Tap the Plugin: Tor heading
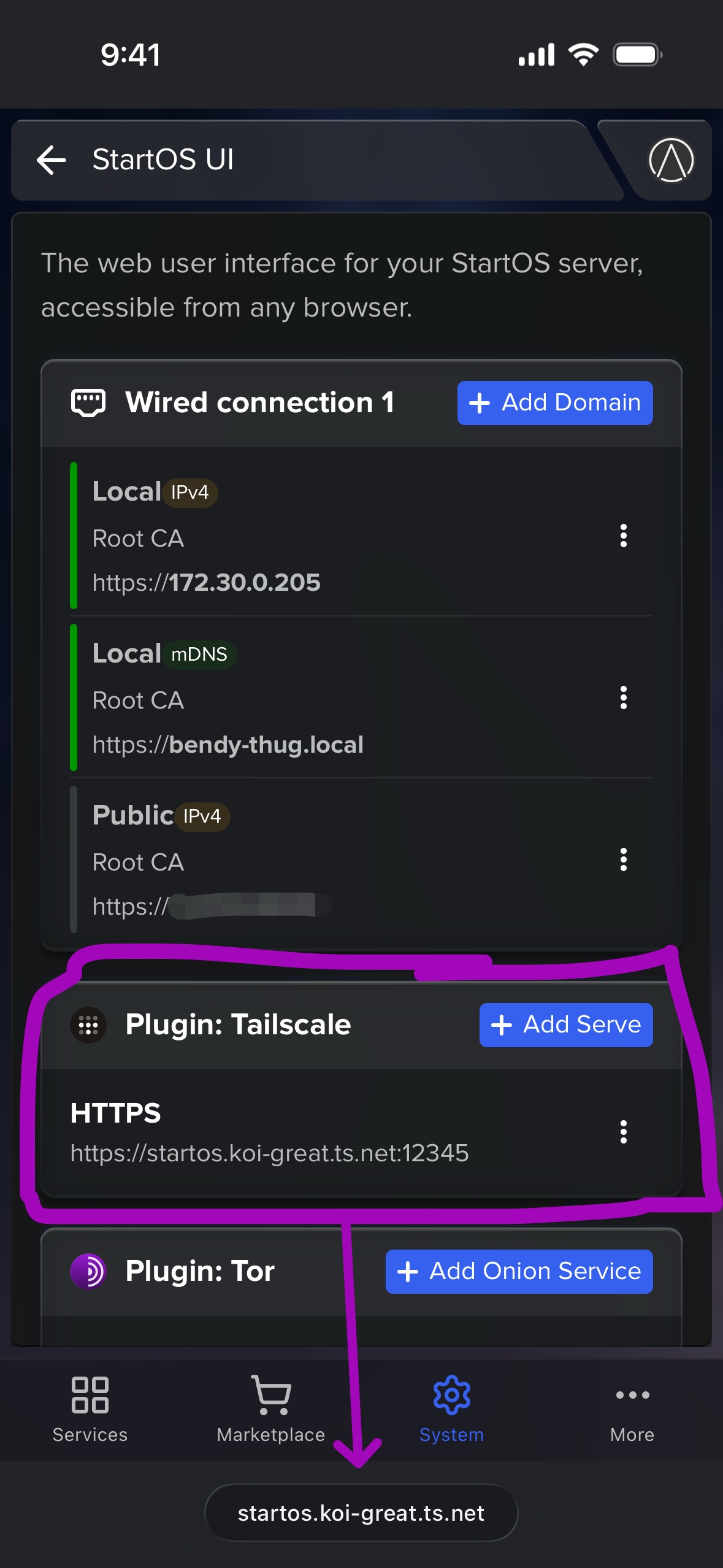This screenshot has width=723, height=1568. point(200,1271)
